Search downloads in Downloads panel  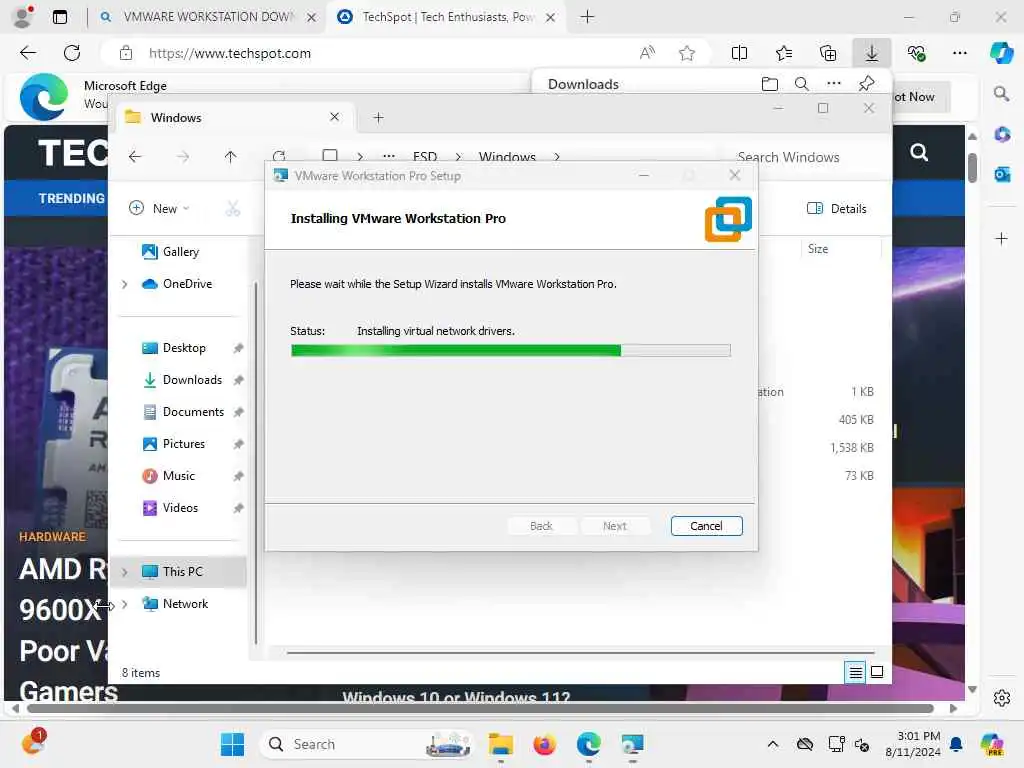coord(801,84)
